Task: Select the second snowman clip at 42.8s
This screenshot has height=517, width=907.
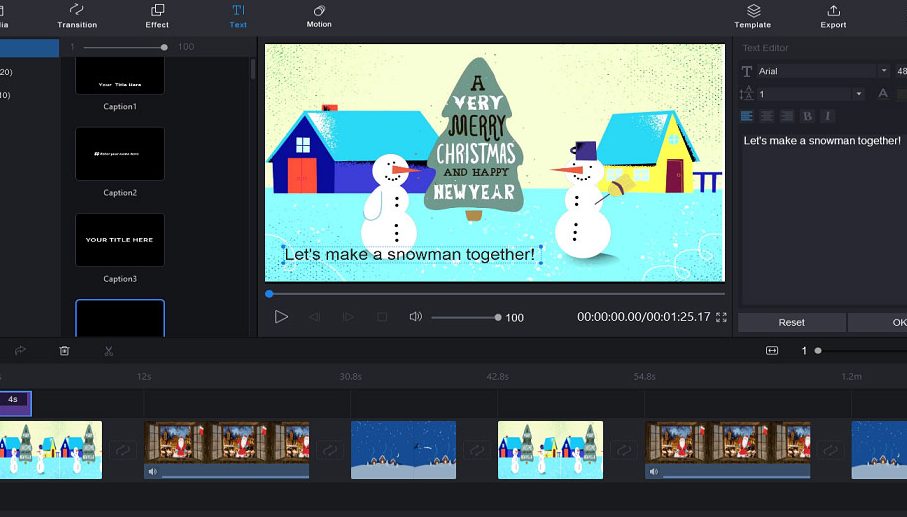Action: click(550, 450)
